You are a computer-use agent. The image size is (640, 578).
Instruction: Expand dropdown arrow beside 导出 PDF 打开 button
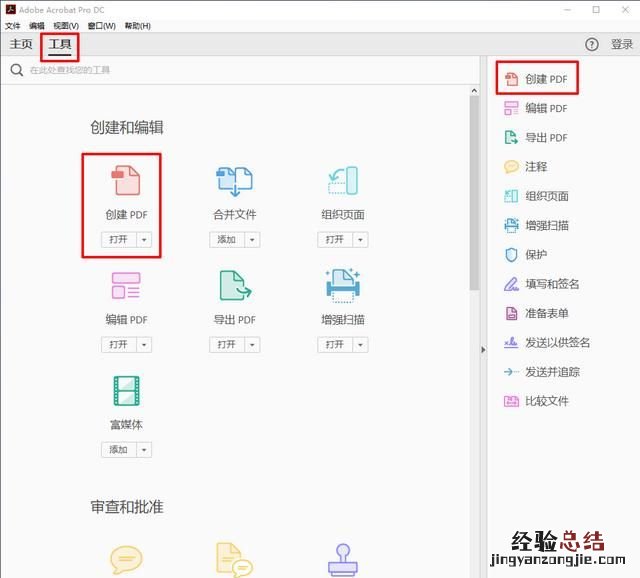pos(252,345)
